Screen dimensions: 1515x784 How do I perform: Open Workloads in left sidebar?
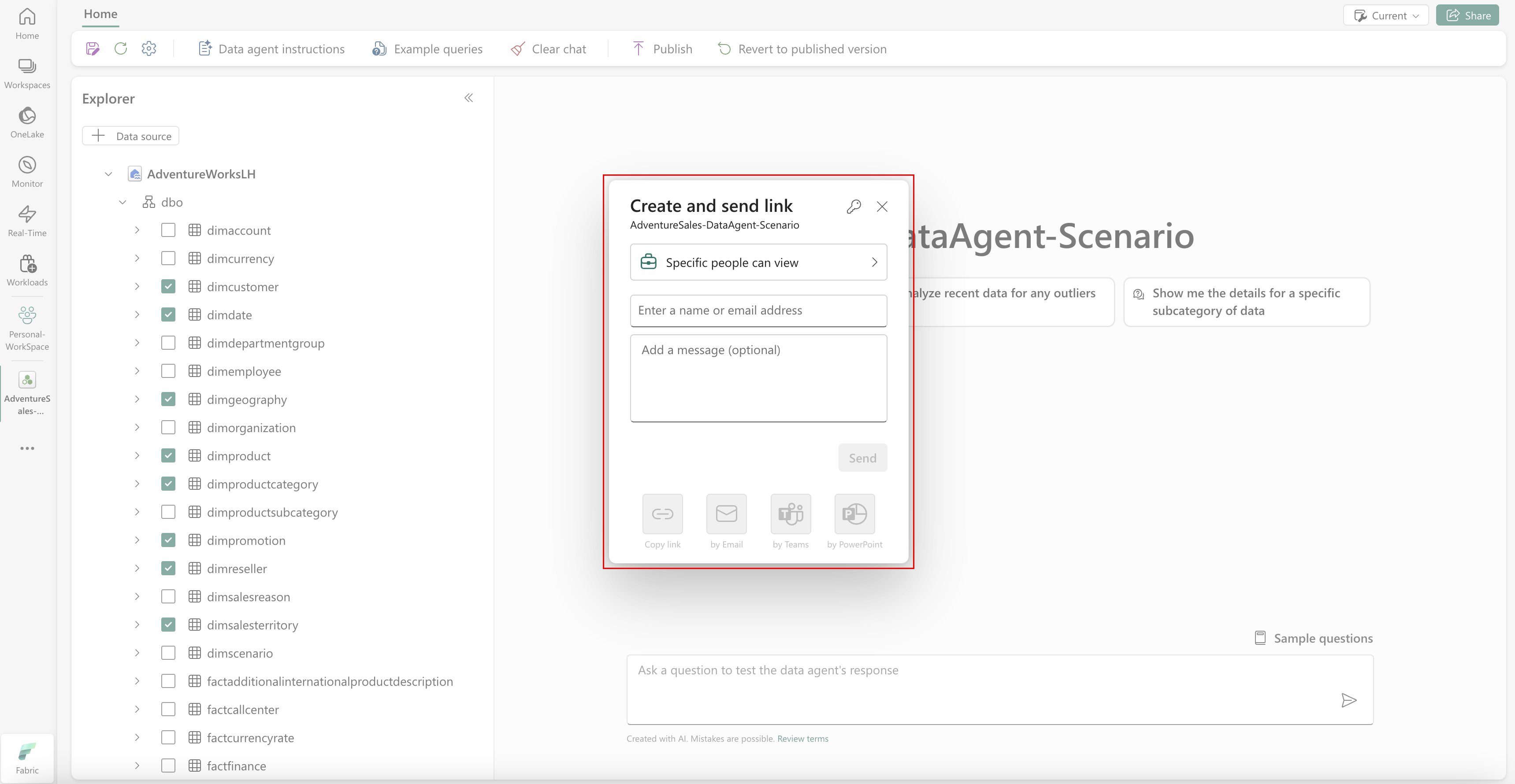coord(27,270)
